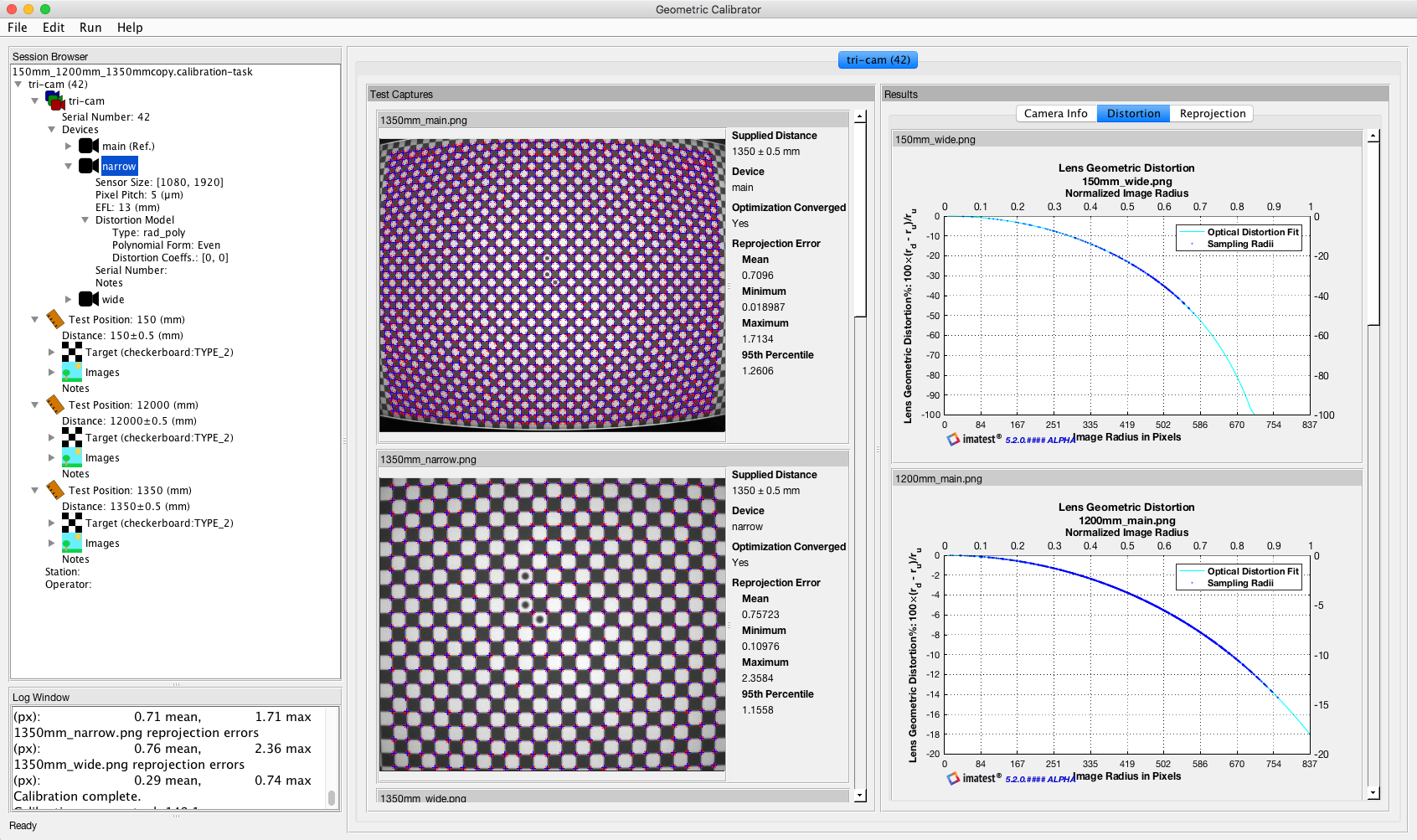Click the ruler icon for Test Position 150

[55, 319]
